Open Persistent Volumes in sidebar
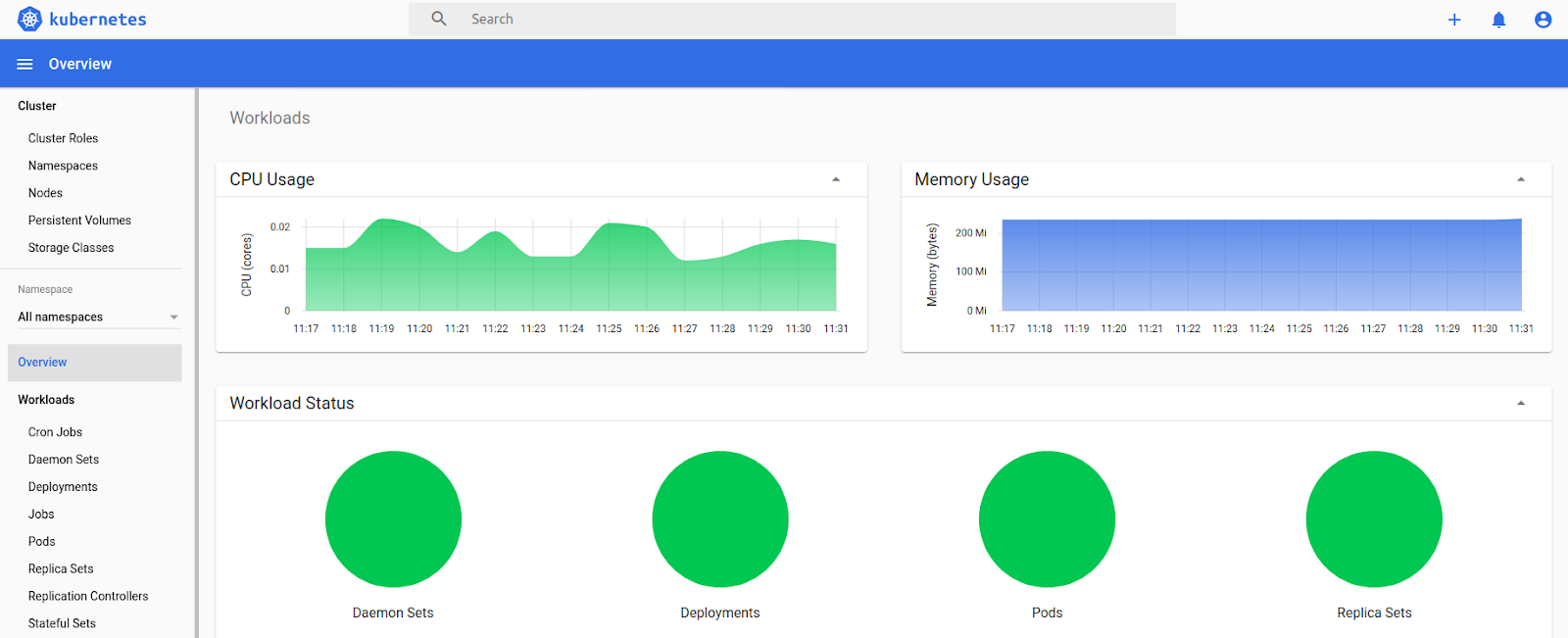The width and height of the screenshot is (1568, 638). click(79, 221)
